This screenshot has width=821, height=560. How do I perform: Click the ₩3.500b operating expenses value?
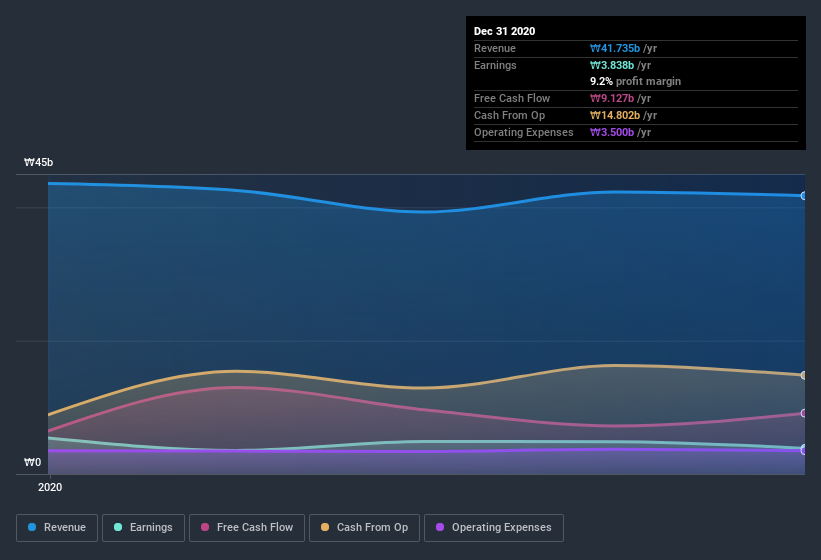pyautogui.click(x=612, y=132)
